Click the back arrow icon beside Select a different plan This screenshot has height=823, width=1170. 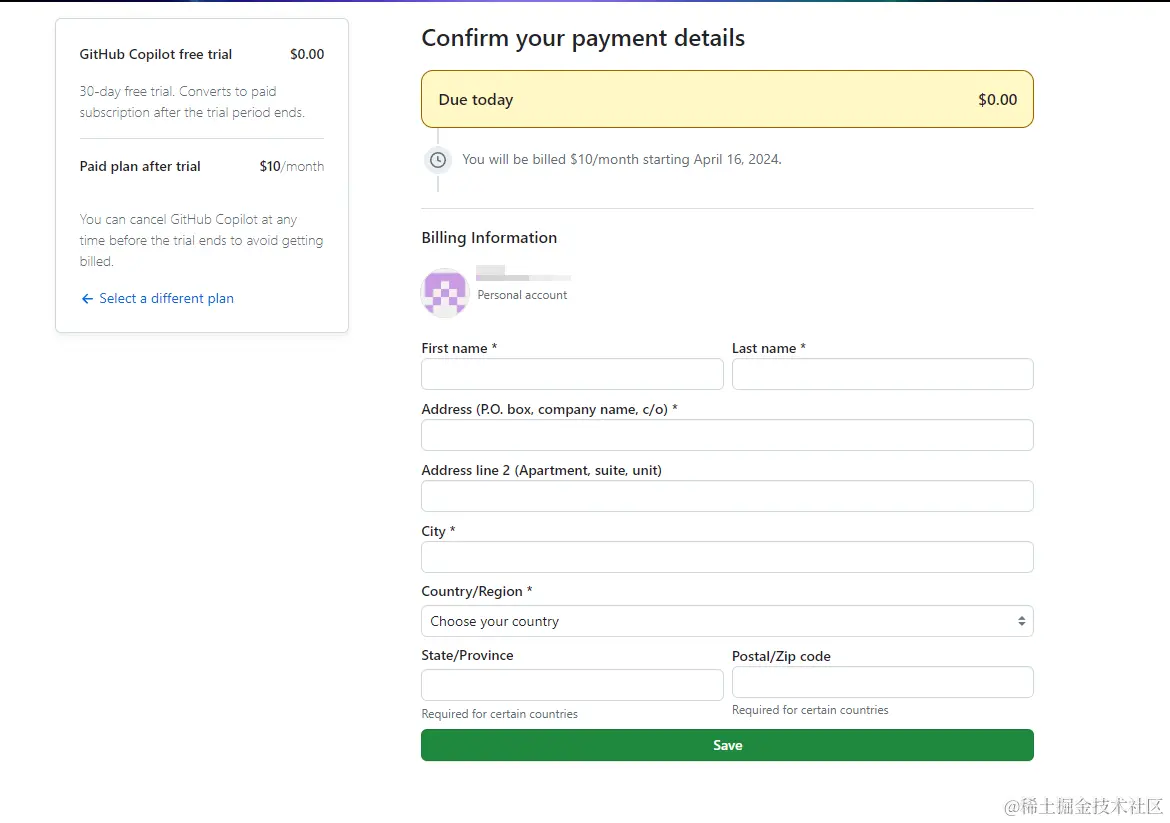87,298
